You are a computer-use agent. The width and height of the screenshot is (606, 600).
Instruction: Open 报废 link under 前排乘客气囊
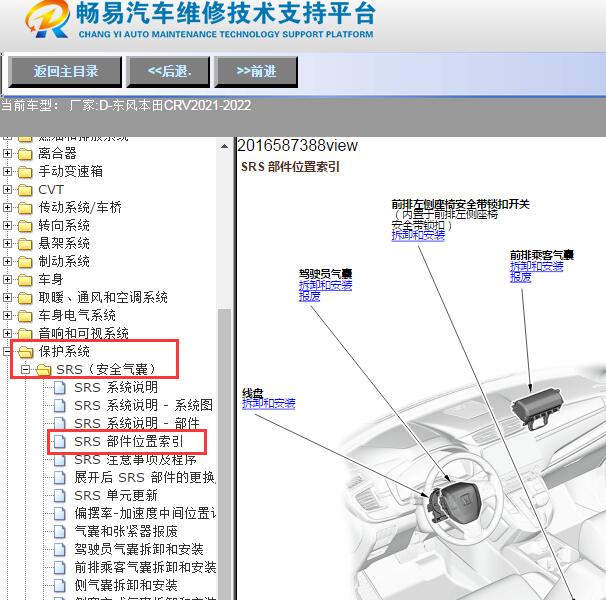521,277
